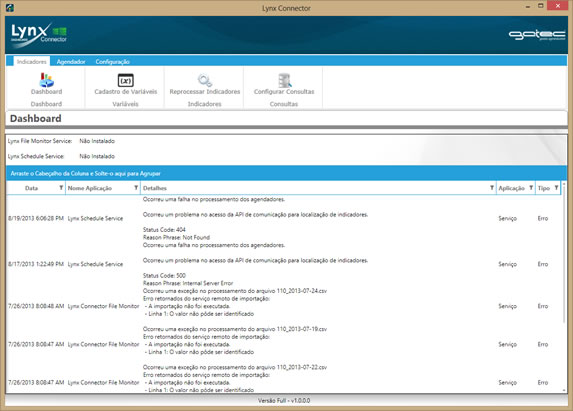This screenshot has height=411, width=573.
Task: Click Lynx Schedule Service in the 8/19/2013 row
Action: point(95,218)
